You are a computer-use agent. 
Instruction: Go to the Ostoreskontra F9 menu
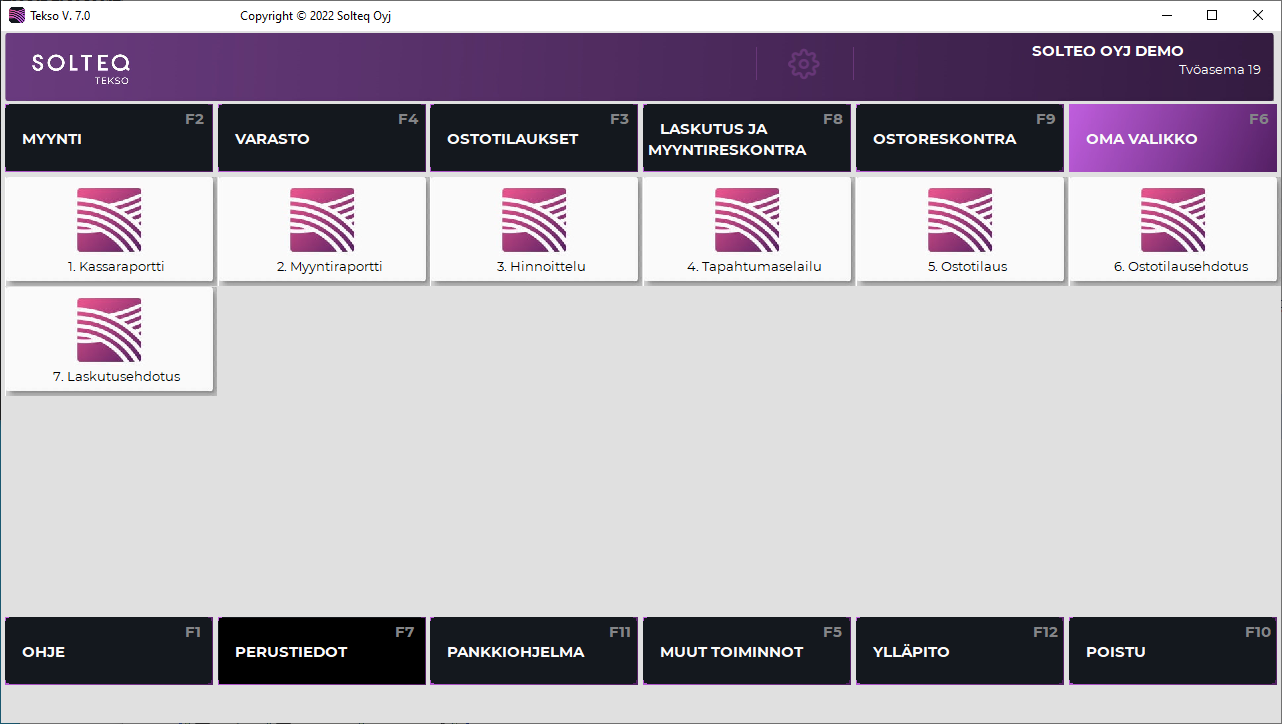960,139
